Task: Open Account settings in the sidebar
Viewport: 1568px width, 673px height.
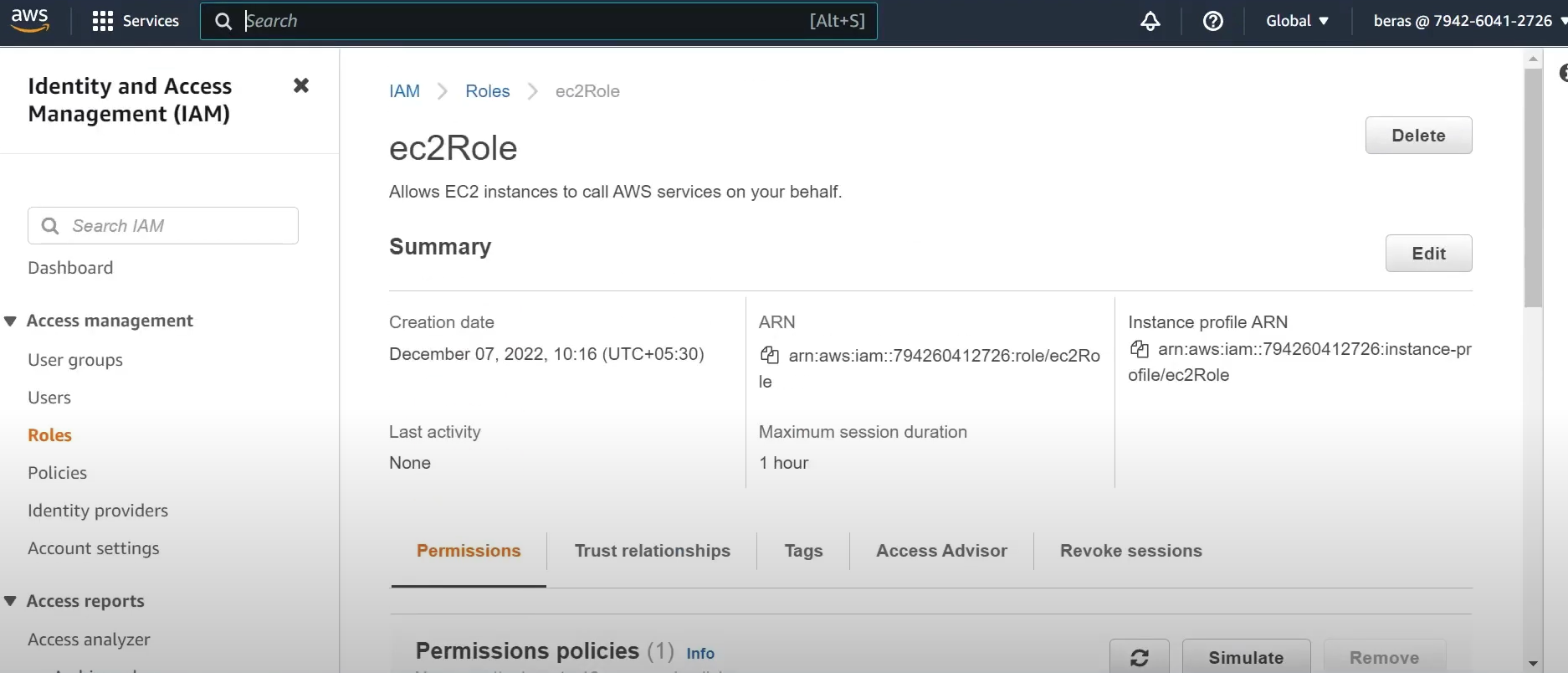Action: point(94,548)
